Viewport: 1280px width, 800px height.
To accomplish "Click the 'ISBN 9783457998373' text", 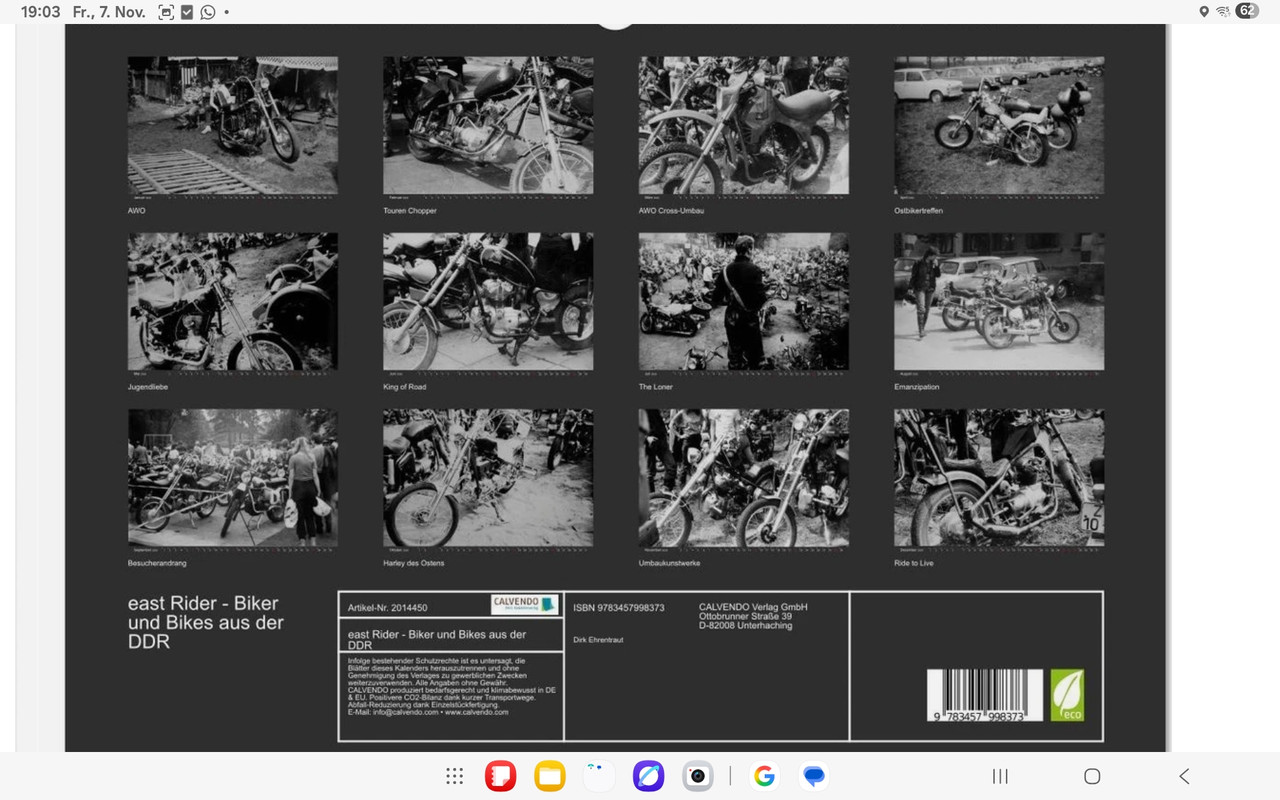I will [619, 608].
